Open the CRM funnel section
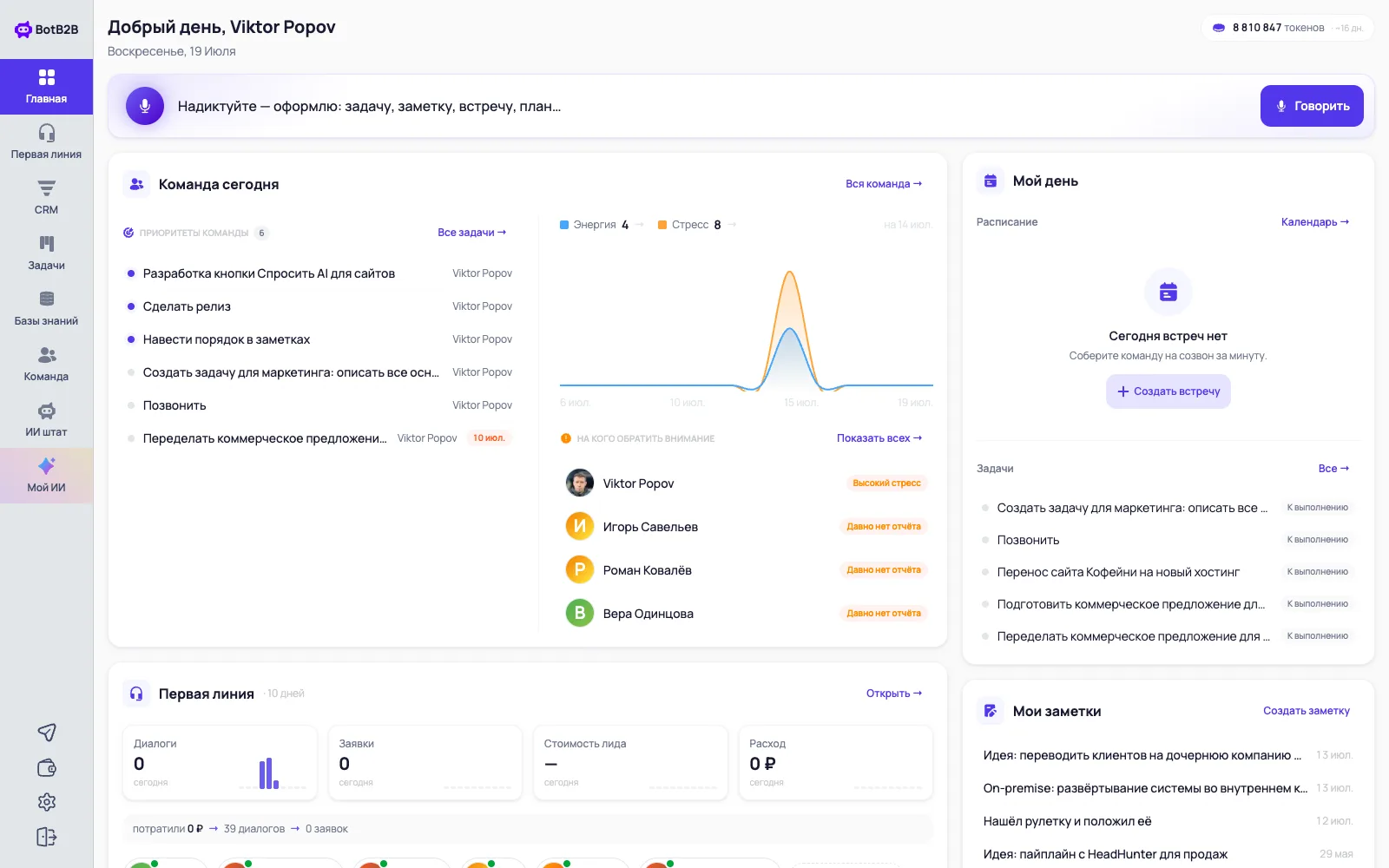Image resolution: width=1389 pixels, height=868 pixels. tap(46, 197)
